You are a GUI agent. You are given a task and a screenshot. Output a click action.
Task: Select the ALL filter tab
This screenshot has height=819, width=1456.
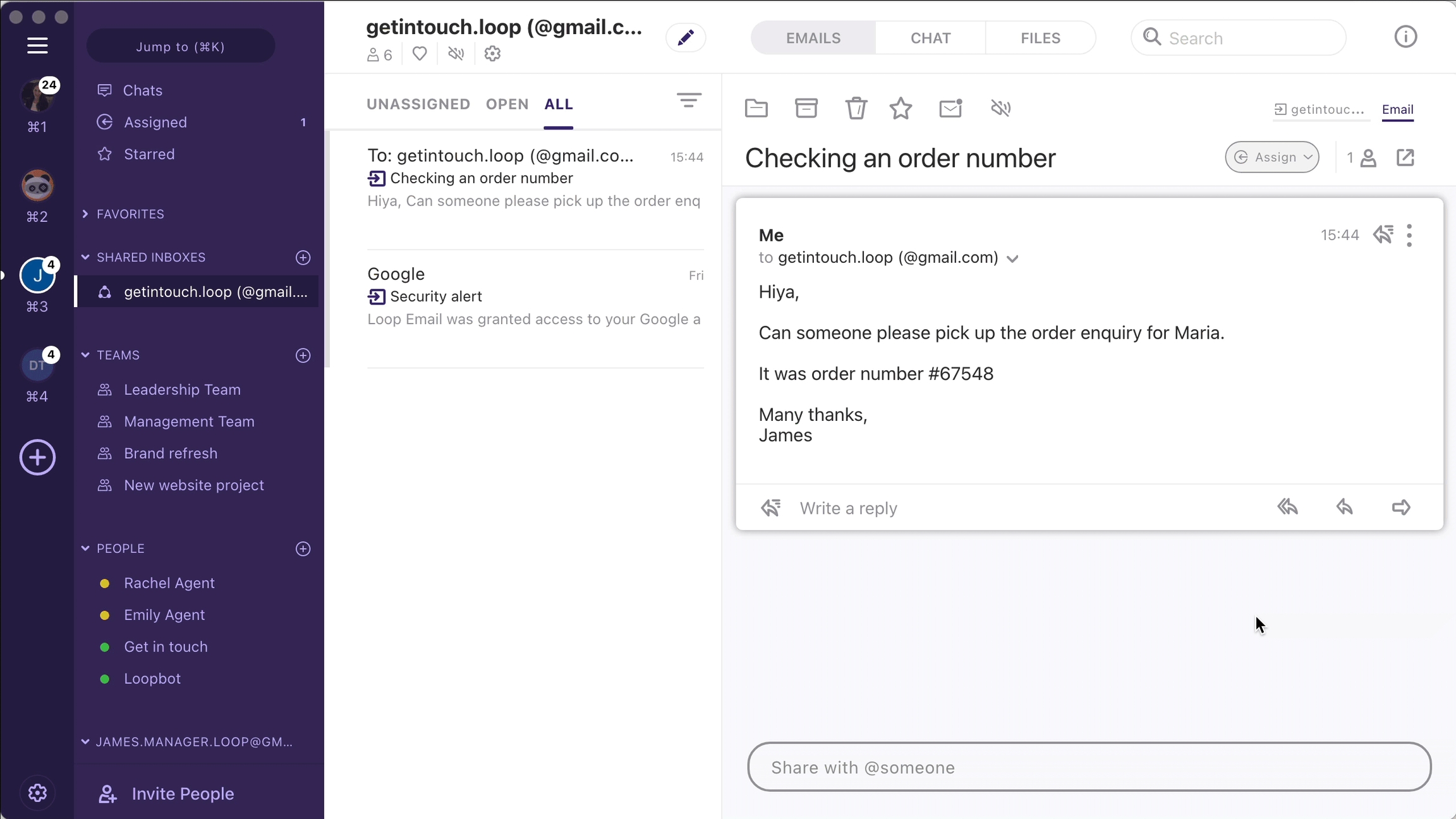pos(559,104)
